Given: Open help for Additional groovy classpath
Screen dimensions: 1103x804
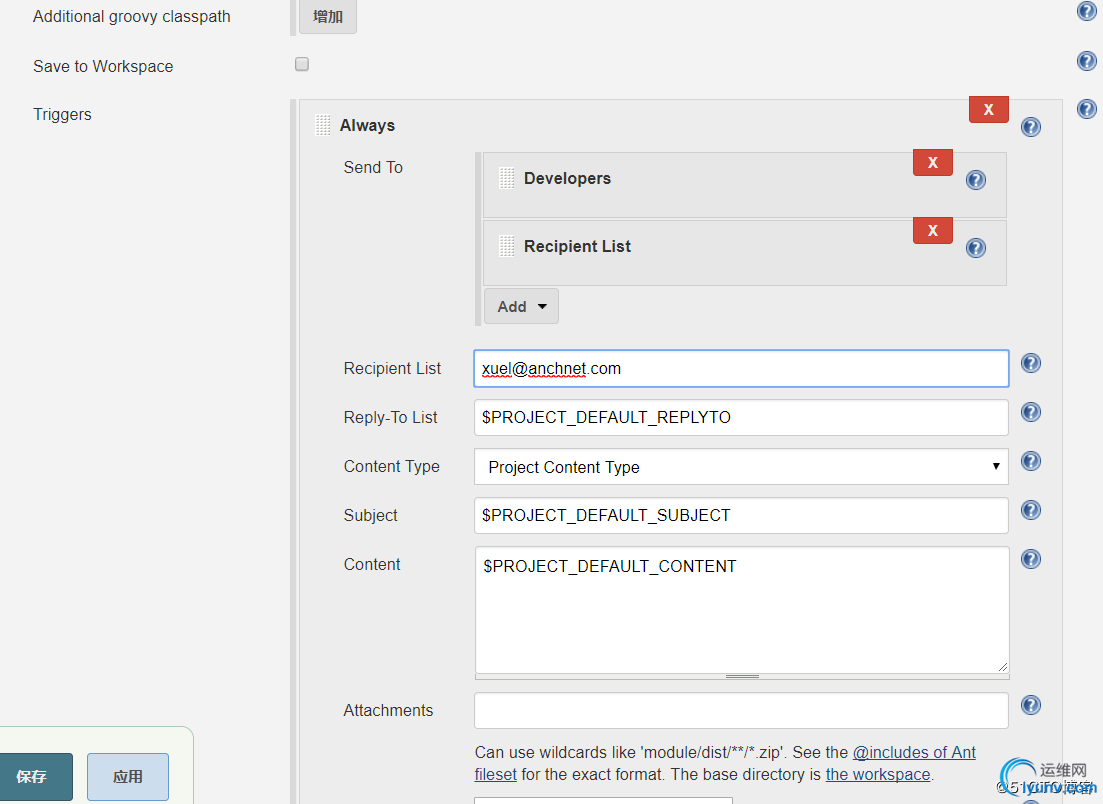Looking at the screenshot, I should point(1086,11).
